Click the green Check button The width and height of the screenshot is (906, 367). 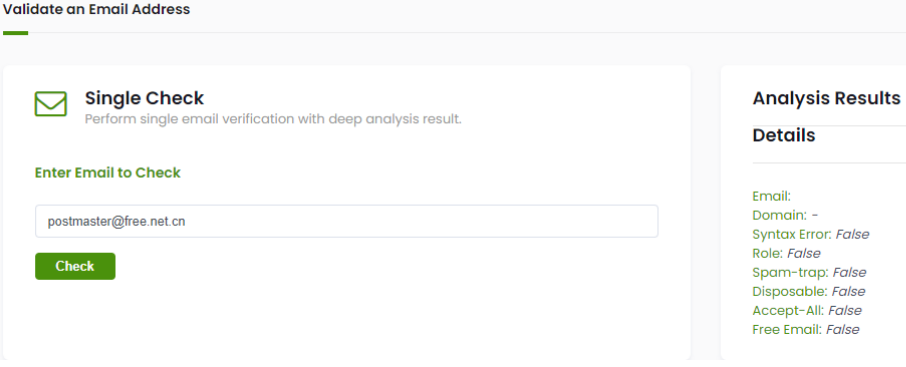tap(75, 266)
